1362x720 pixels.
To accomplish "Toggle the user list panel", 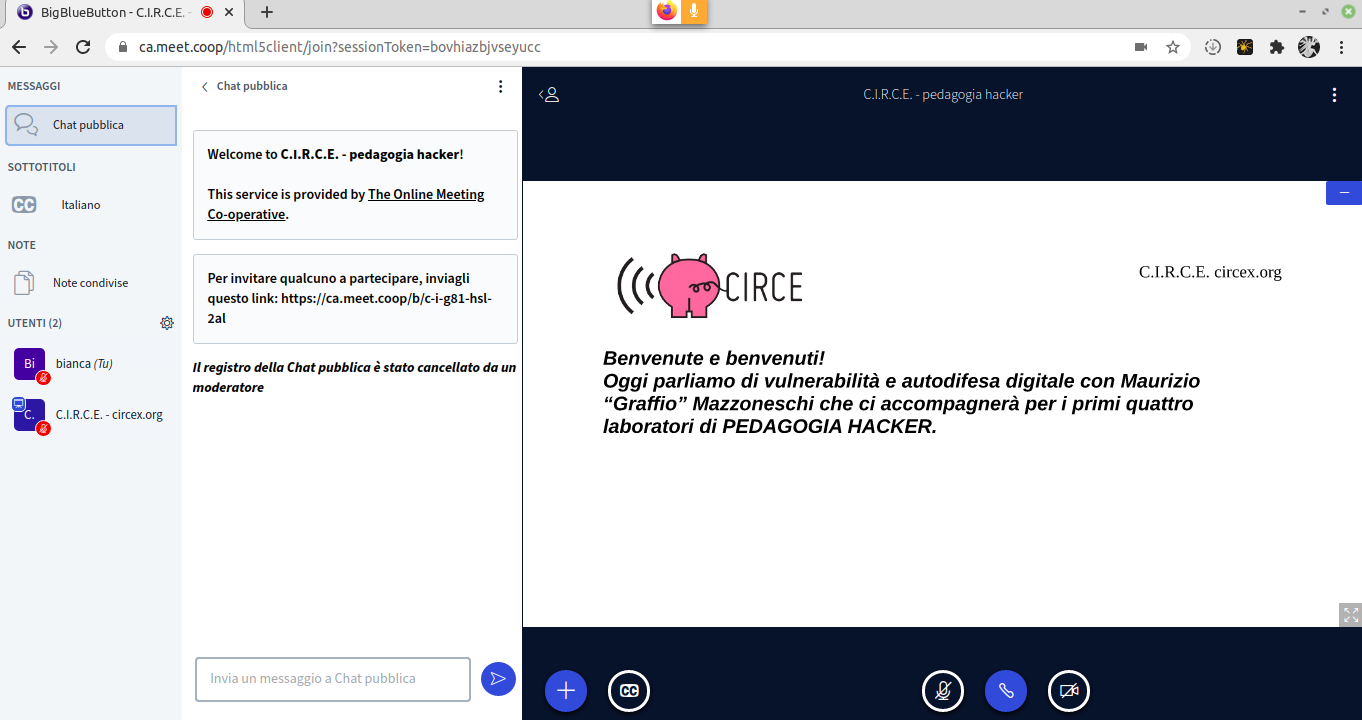I will tap(549, 95).
